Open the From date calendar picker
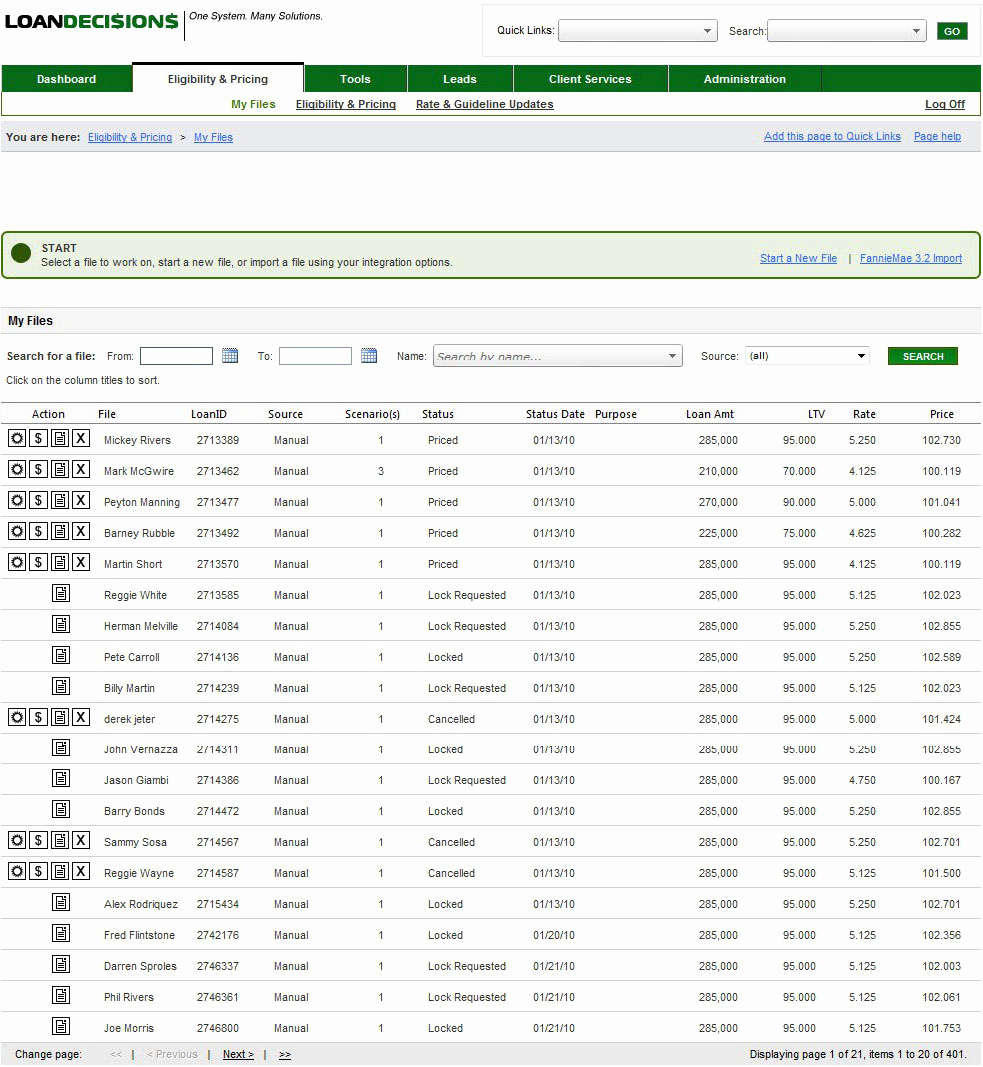The height and width of the screenshot is (1067, 983). pos(230,356)
